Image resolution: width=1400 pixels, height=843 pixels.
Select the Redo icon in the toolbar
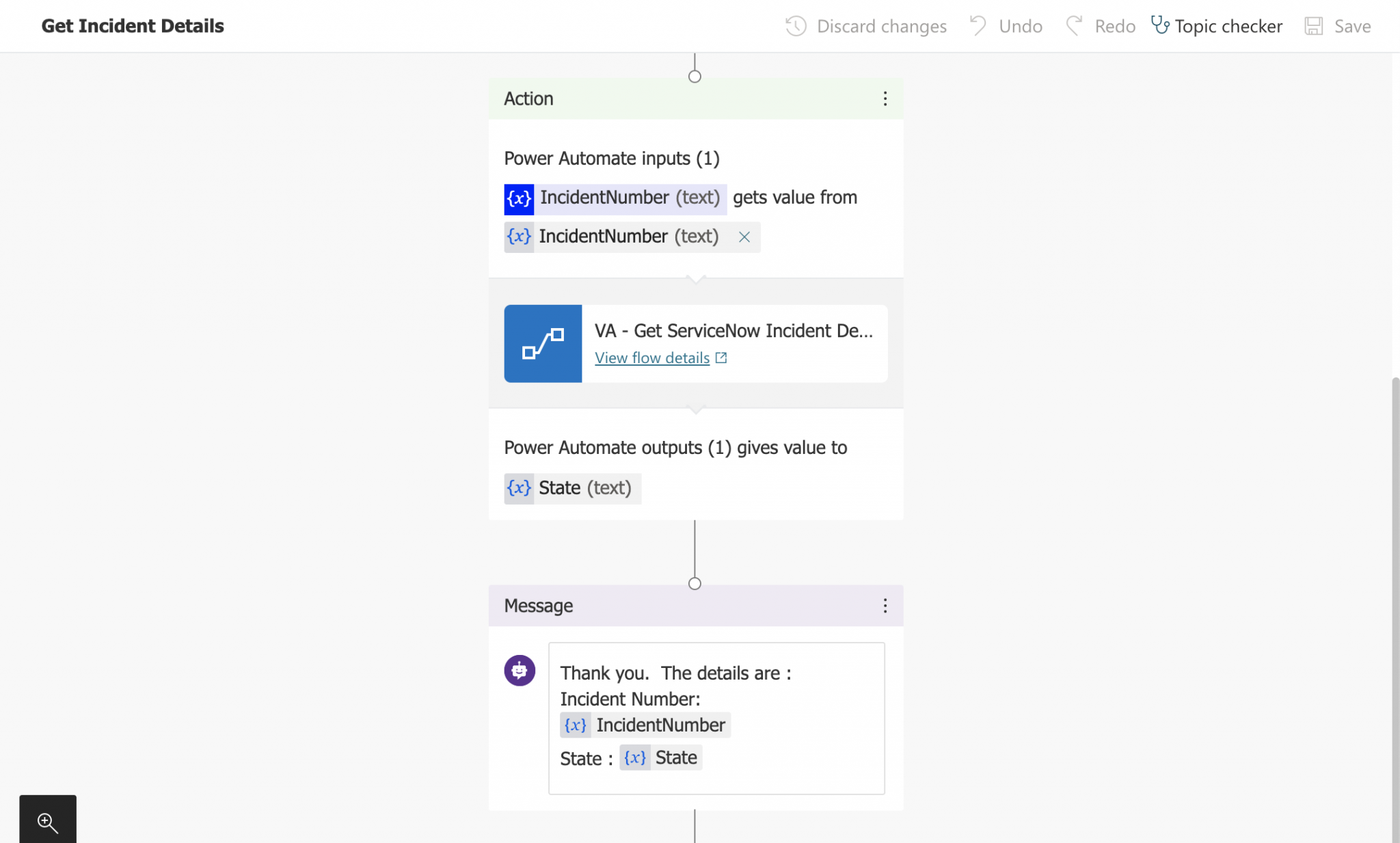tap(1075, 25)
